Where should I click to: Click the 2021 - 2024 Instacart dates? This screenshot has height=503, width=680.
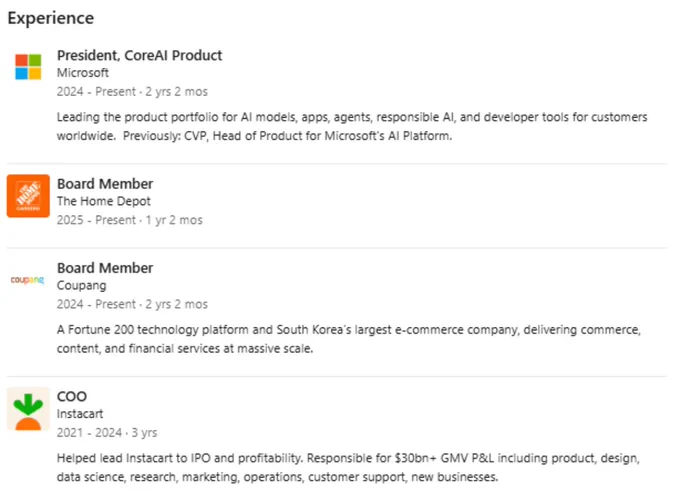[89, 433]
